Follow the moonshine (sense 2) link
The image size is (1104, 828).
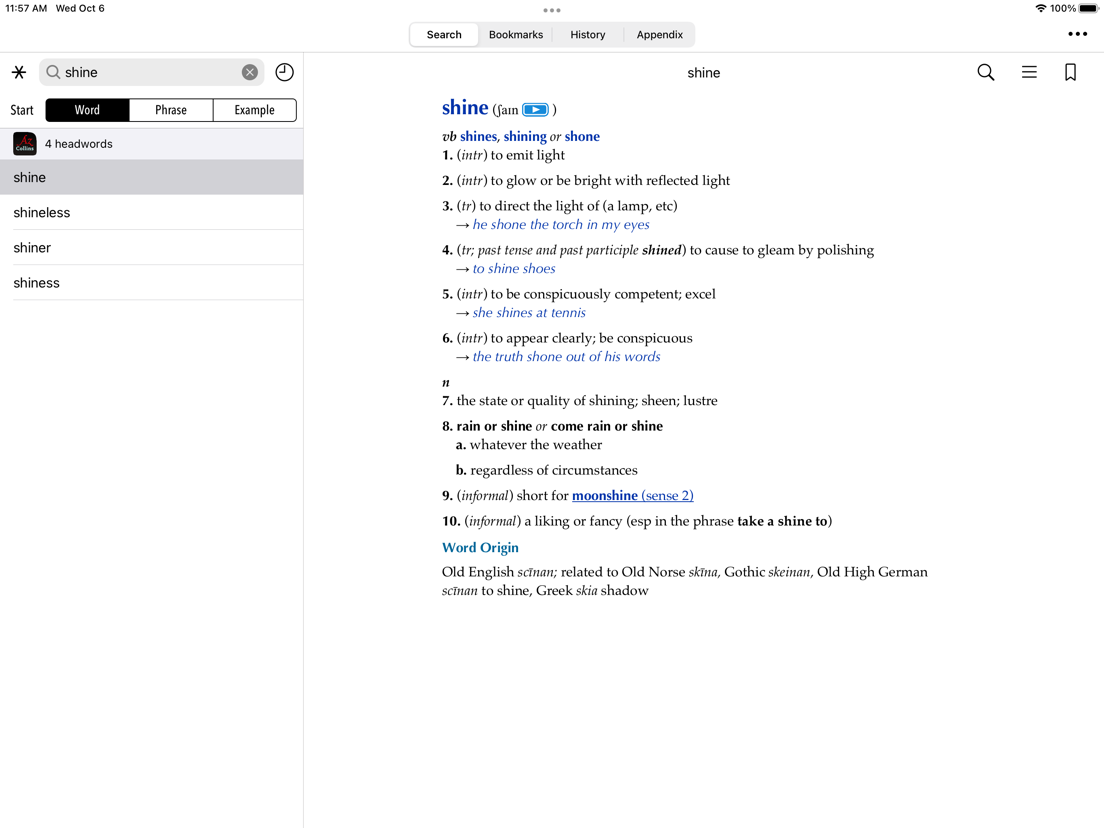click(633, 496)
